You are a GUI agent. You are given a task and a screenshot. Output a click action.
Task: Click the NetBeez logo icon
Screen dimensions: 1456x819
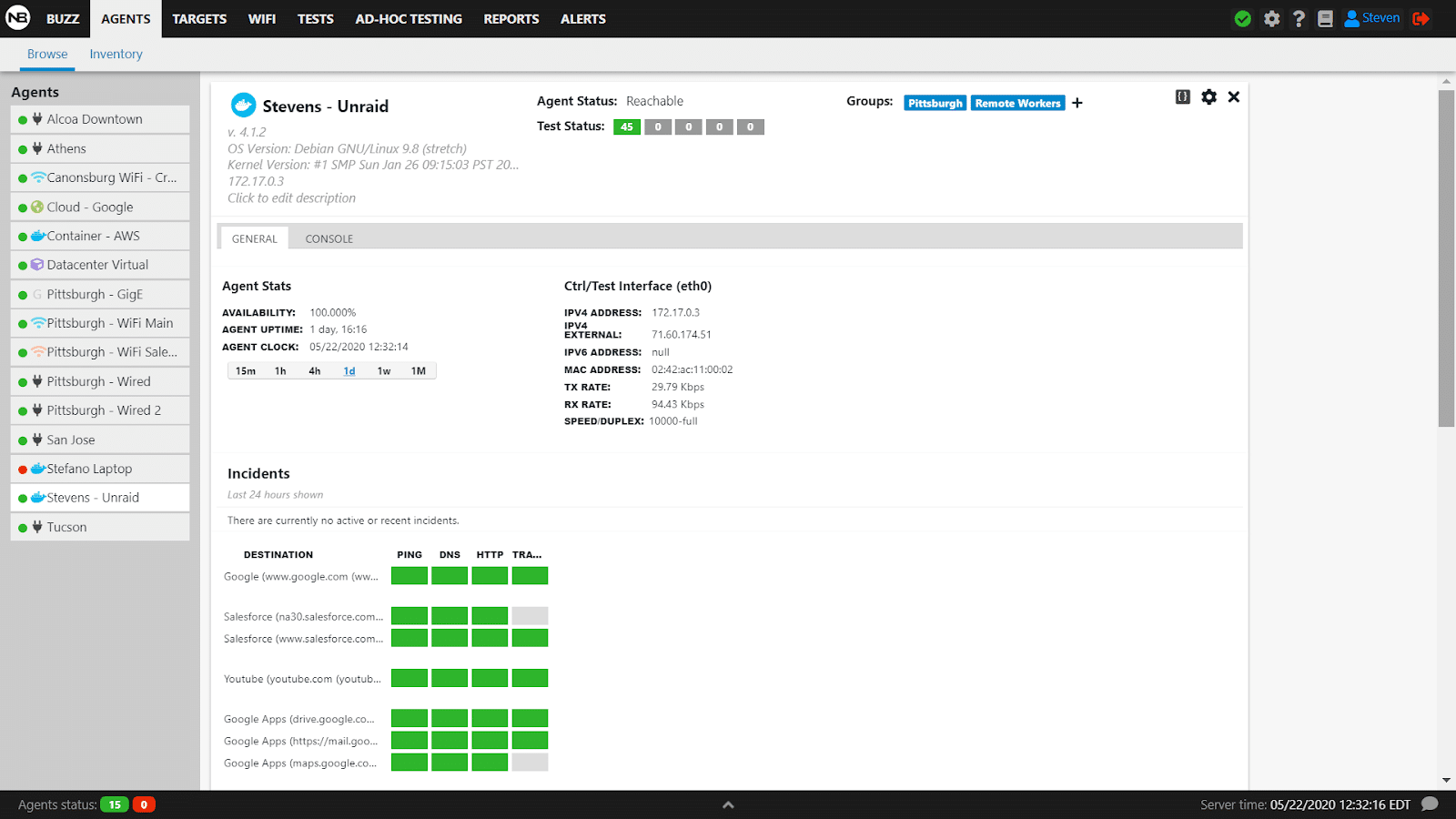click(x=18, y=18)
